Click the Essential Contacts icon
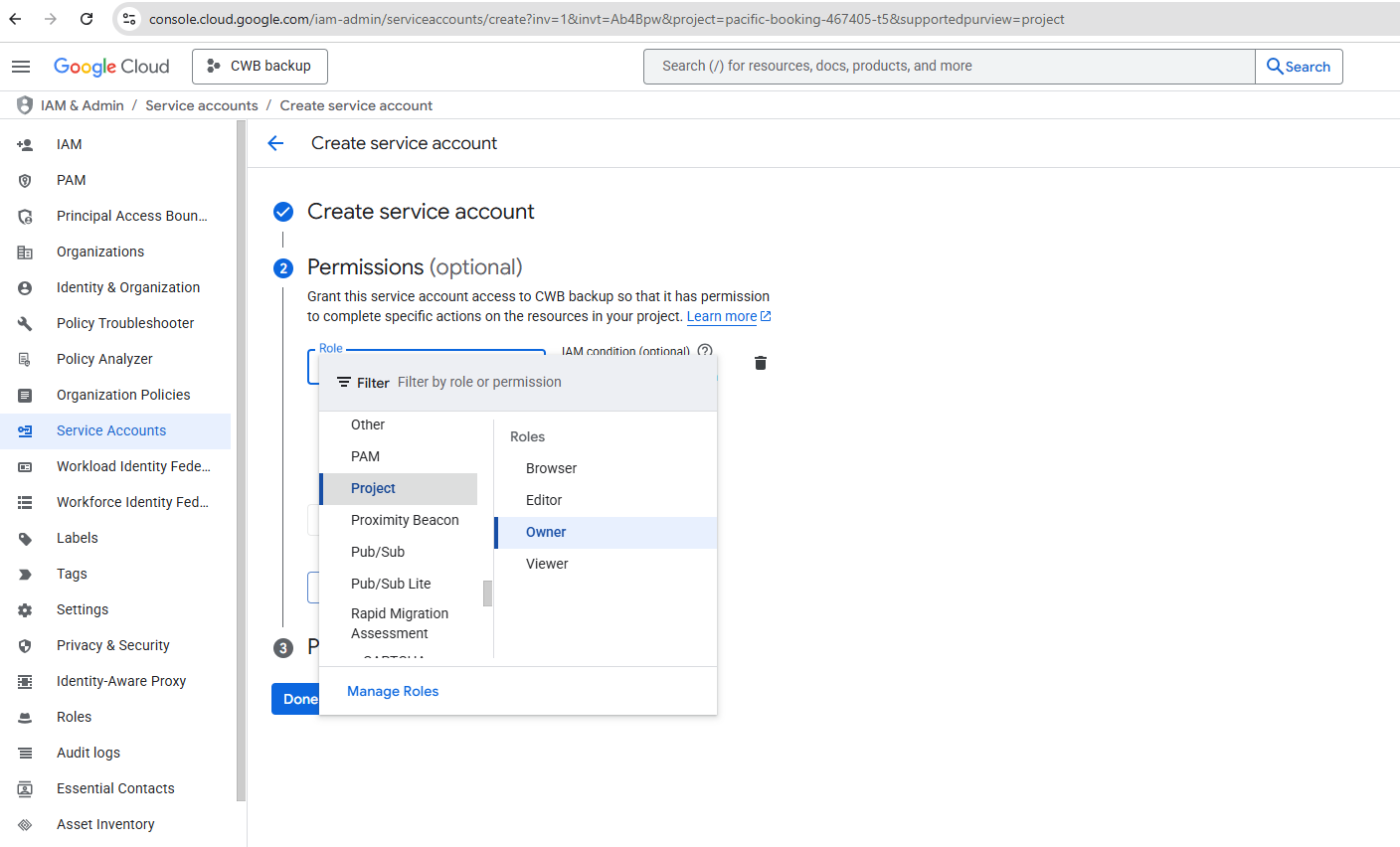 (25, 788)
